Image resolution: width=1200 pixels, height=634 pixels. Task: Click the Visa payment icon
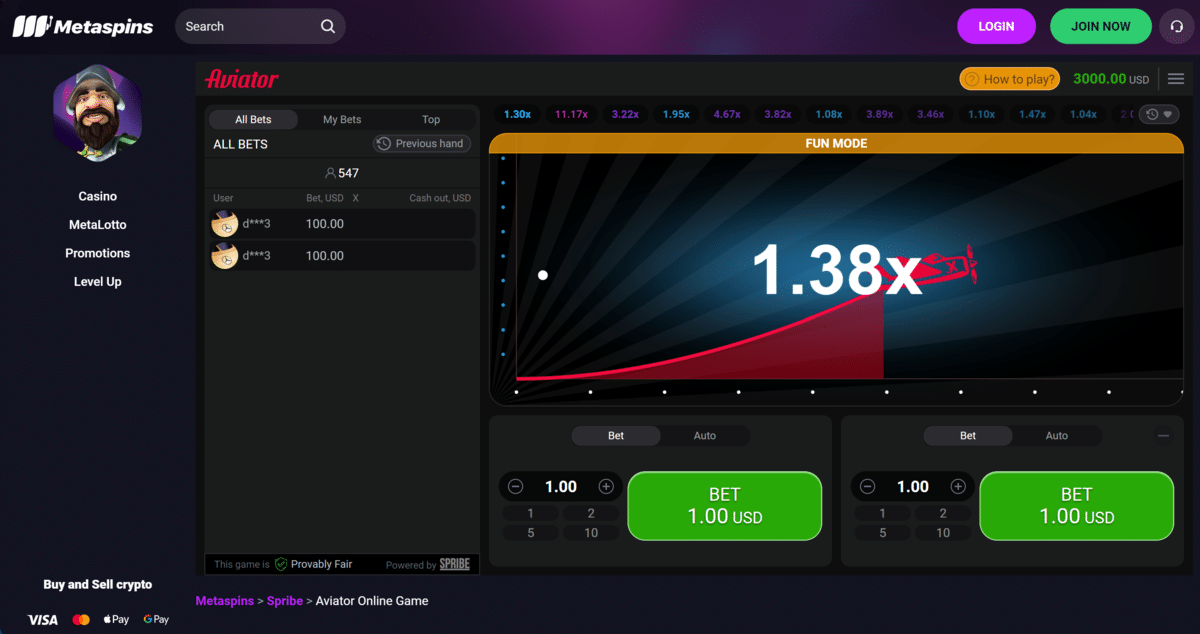coord(43,620)
